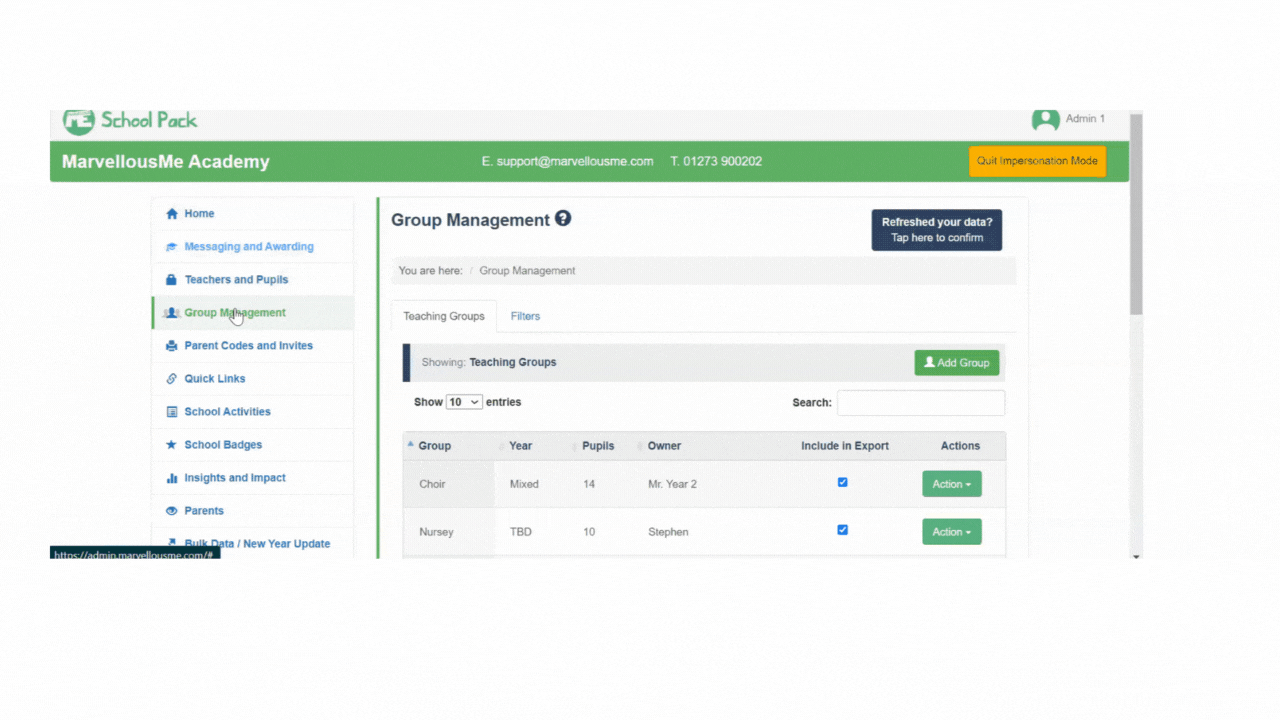Click the Parents eye icon

click(x=172, y=511)
